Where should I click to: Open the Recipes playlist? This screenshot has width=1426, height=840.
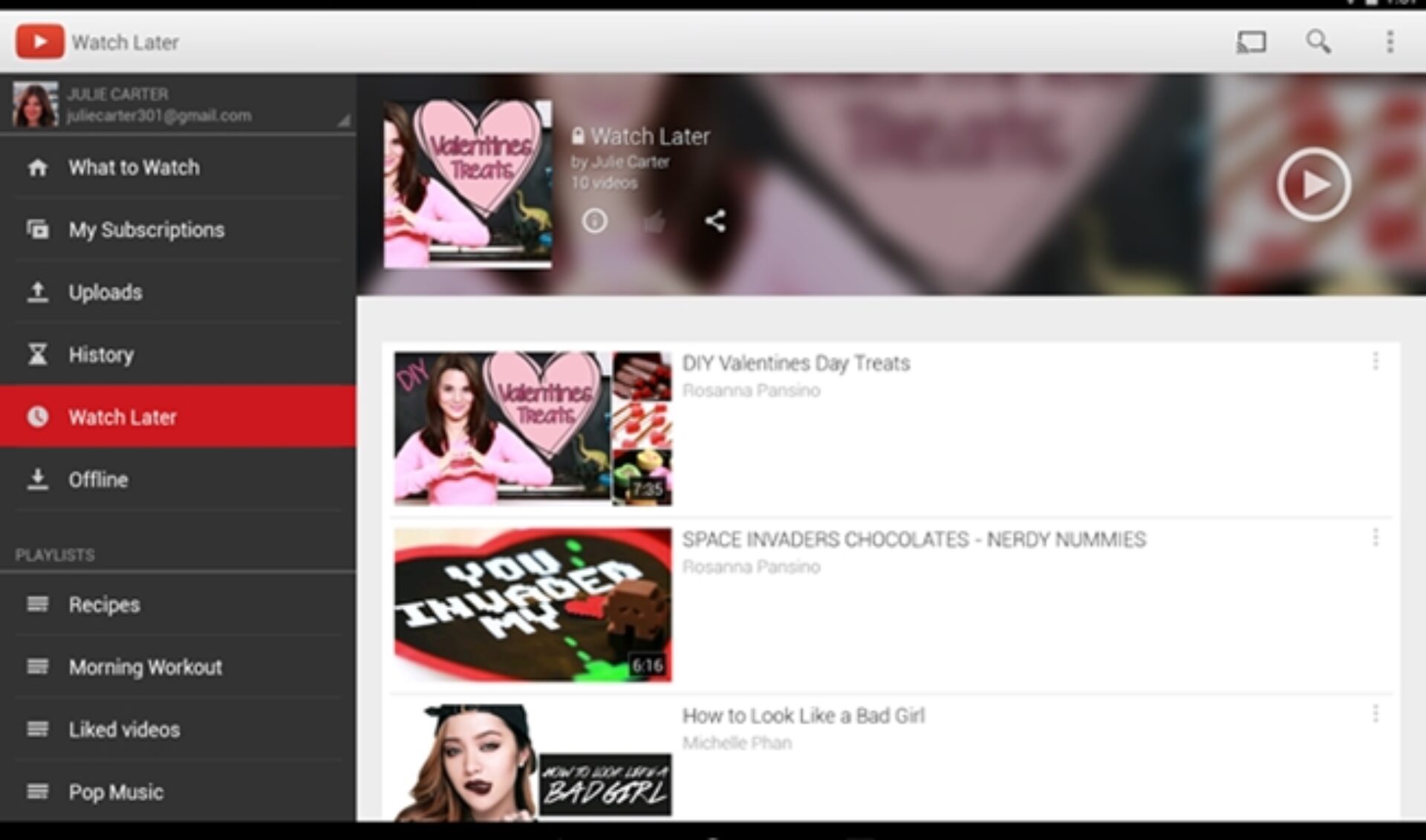(x=178, y=604)
